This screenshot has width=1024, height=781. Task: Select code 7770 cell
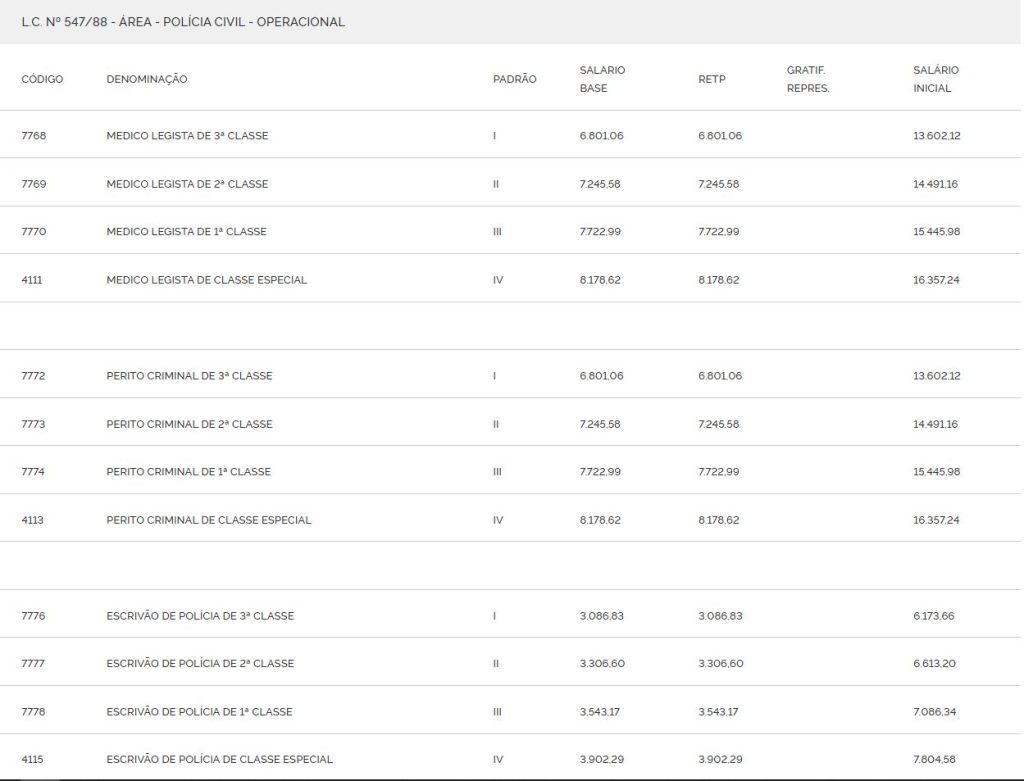[x=34, y=232]
